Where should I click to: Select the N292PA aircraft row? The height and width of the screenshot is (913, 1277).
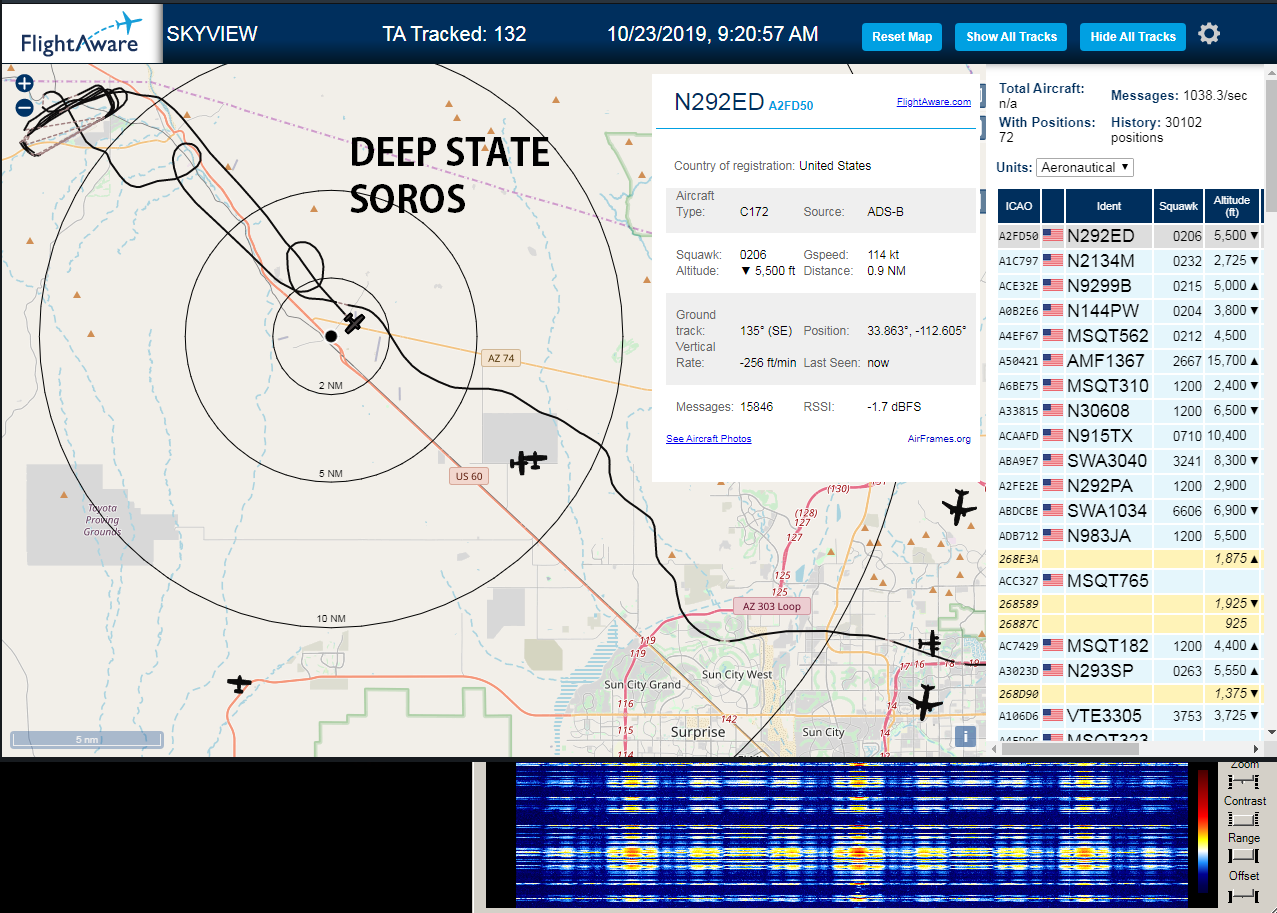pos(1129,486)
